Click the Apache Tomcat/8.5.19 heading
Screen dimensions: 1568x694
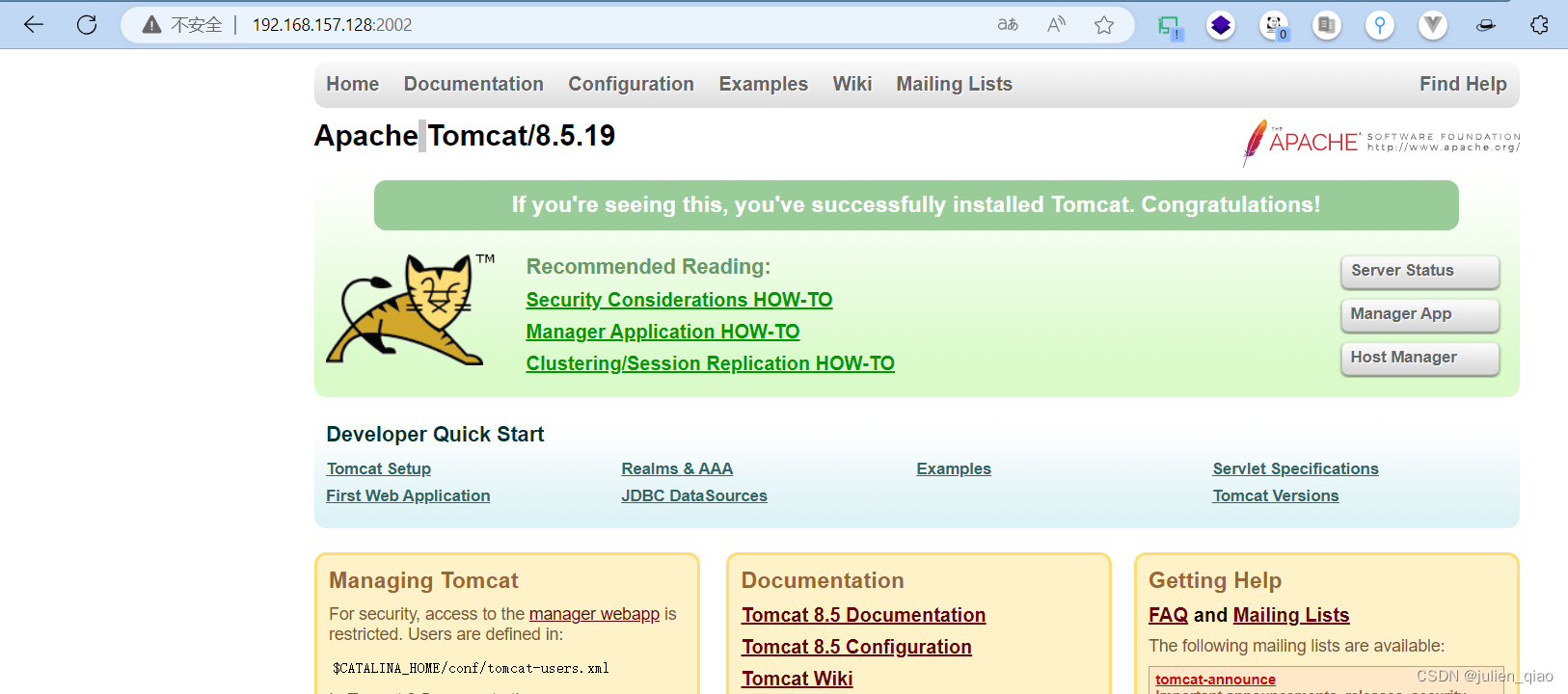coord(465,136)
